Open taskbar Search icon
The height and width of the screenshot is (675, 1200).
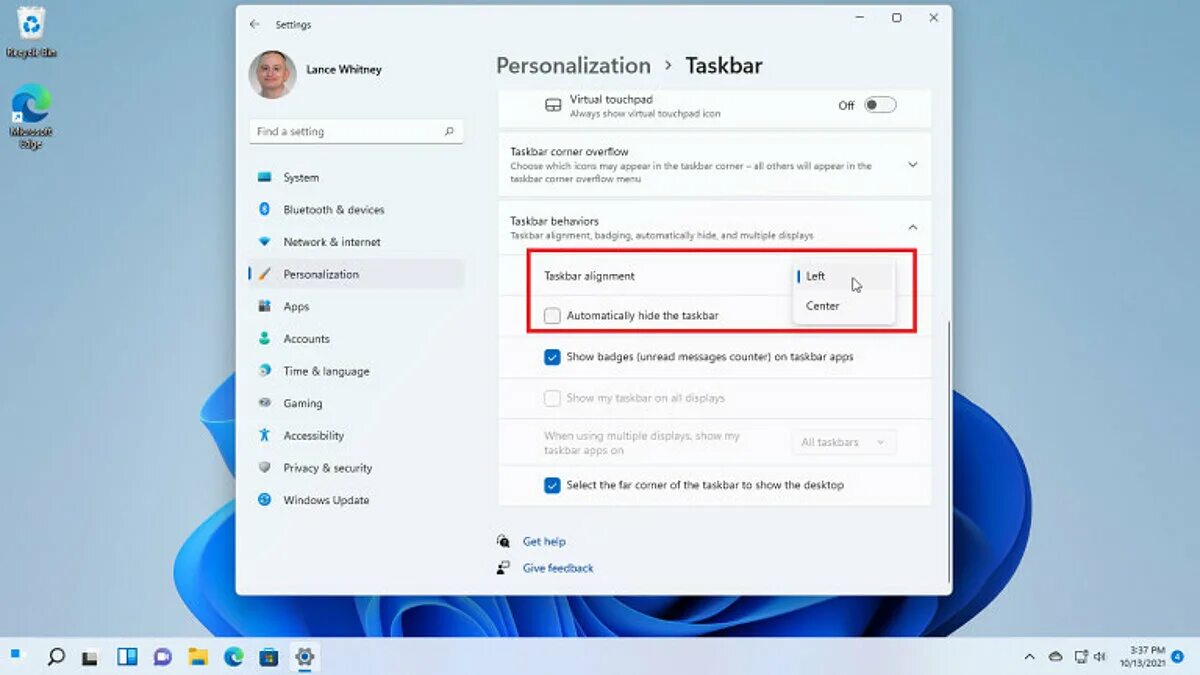point(56,657)
